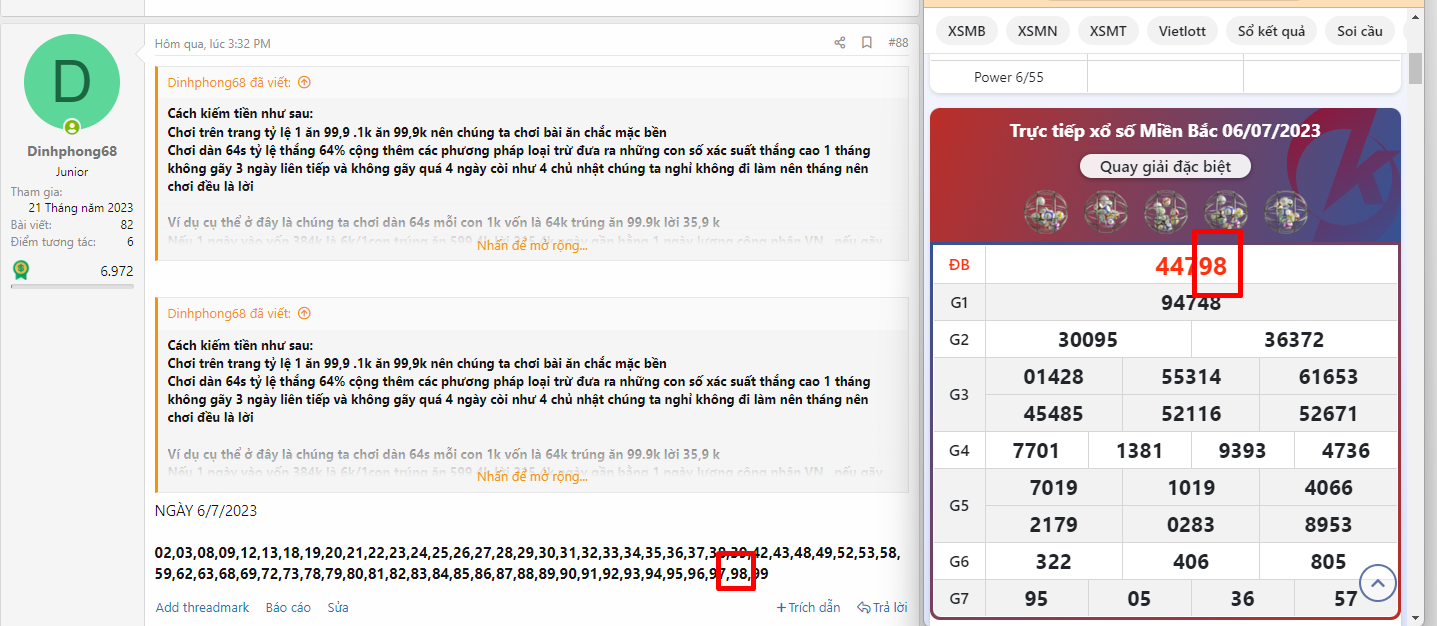
Task: Click the 'Báo cáo' report link
Action: [288, 607]
